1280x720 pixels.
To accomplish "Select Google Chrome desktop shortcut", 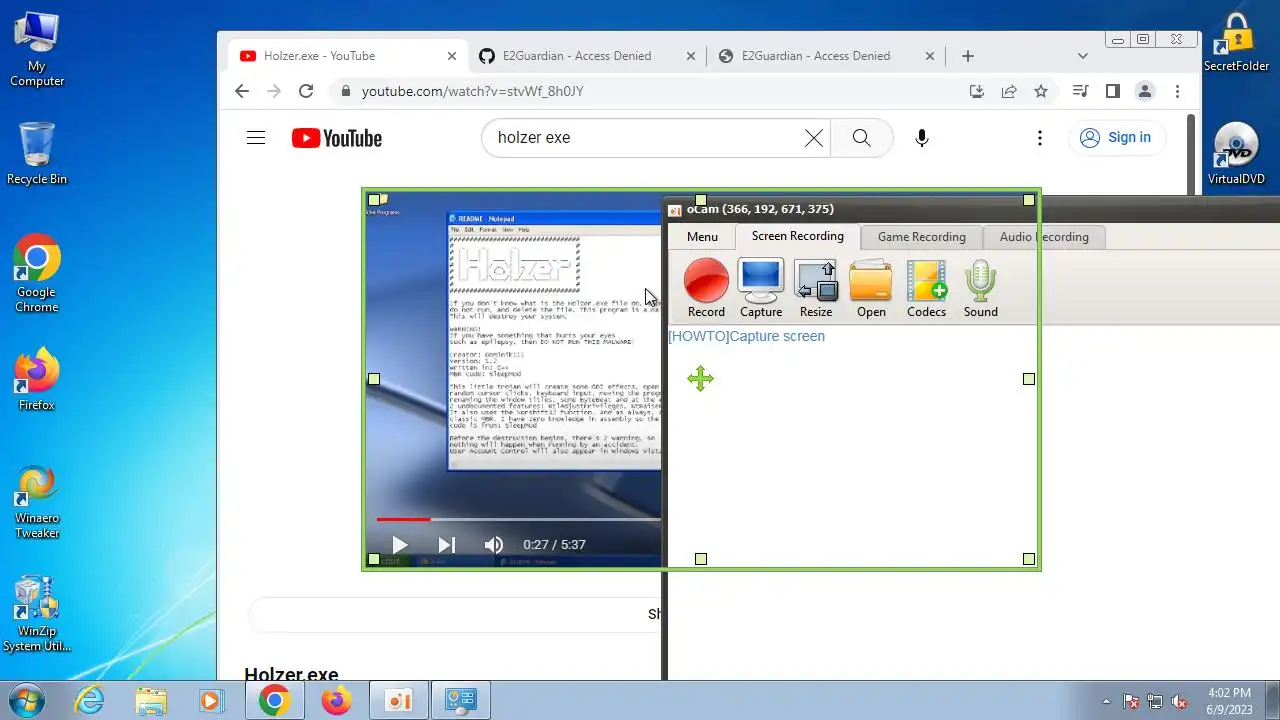I will (37, 274).
